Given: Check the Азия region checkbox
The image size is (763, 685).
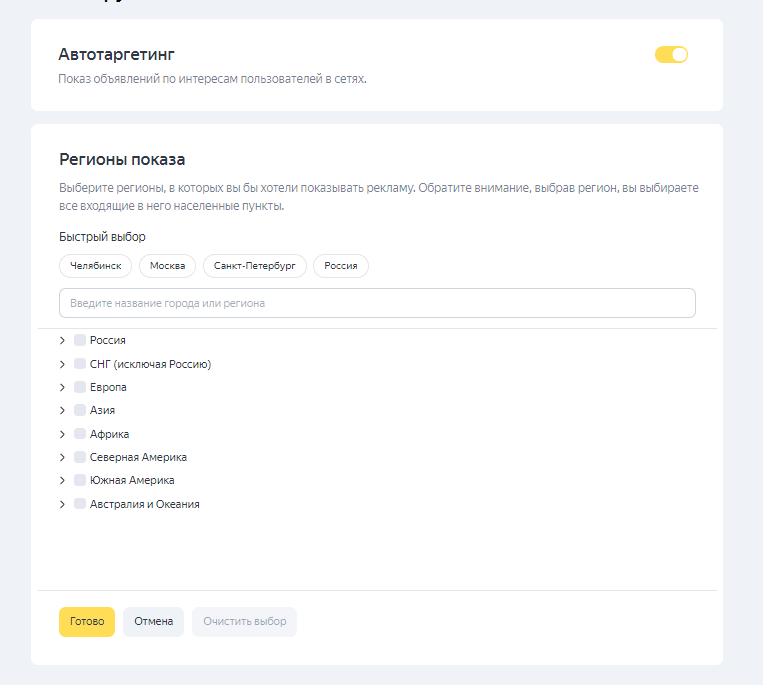Looking at the screenshot, I should pyautogui.click(x=80, y=410).
